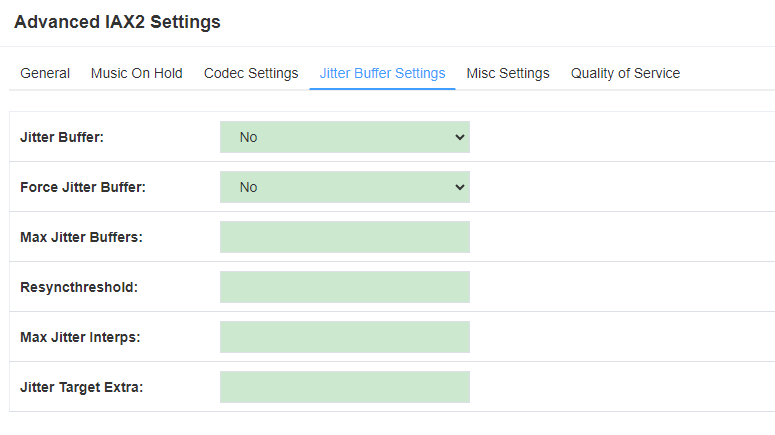Click the Max Jitter Interps field
This screenshot has height=435, width=775.
345,337
